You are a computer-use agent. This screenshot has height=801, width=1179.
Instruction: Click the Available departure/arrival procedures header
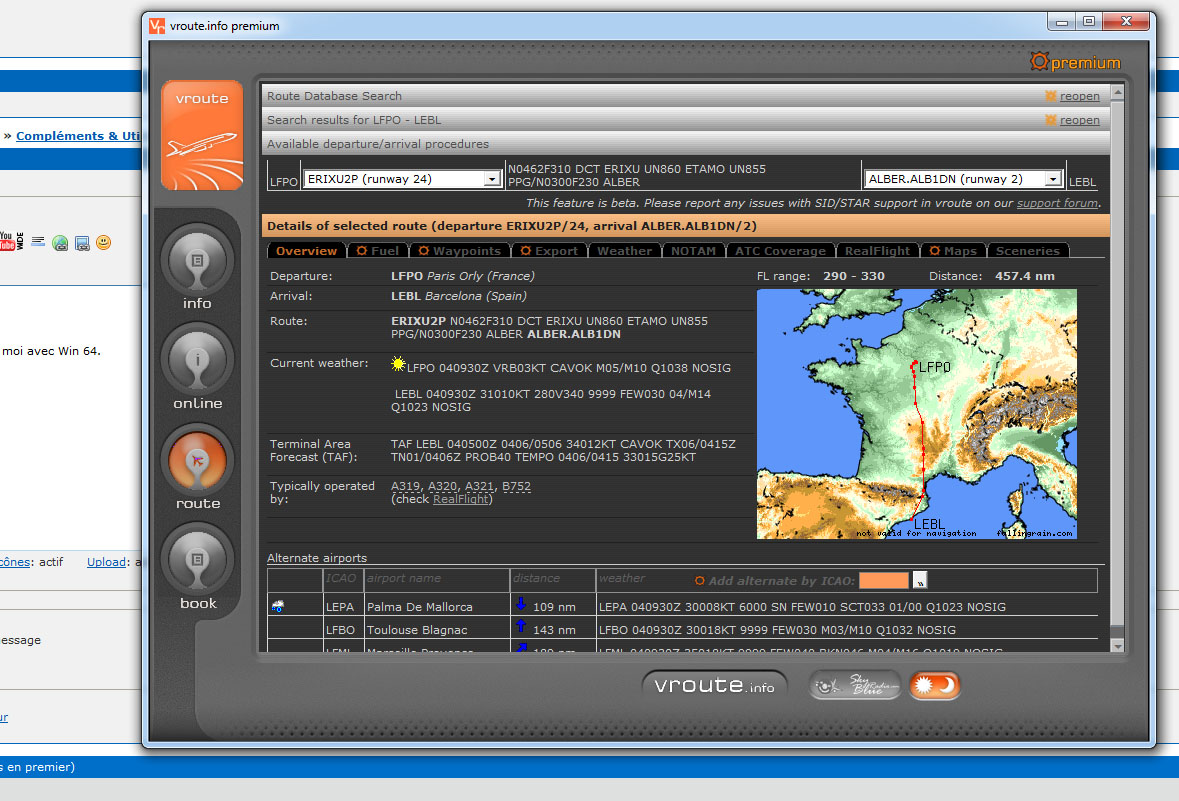pos(685,144)
